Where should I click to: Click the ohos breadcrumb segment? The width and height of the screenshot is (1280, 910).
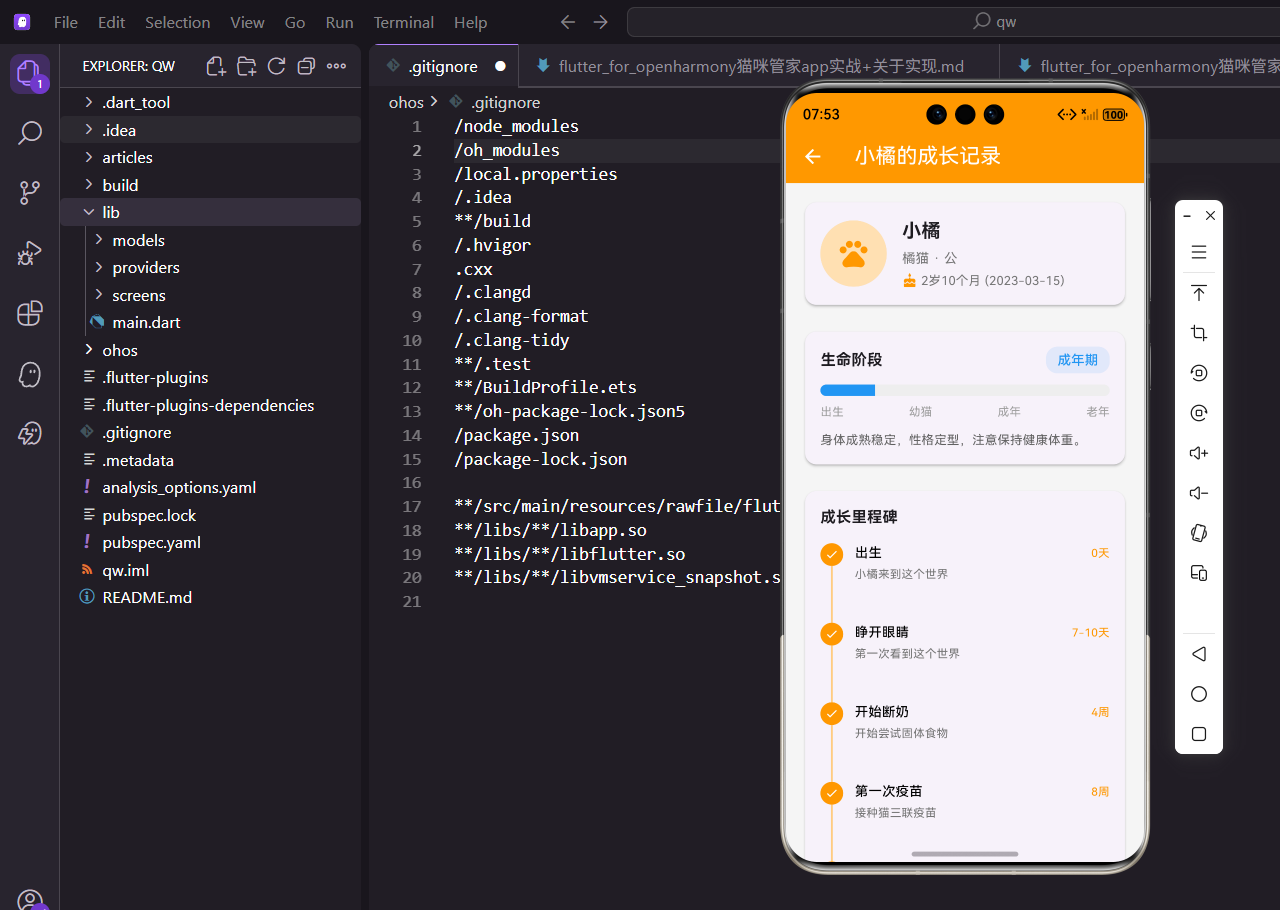(406, 102)
